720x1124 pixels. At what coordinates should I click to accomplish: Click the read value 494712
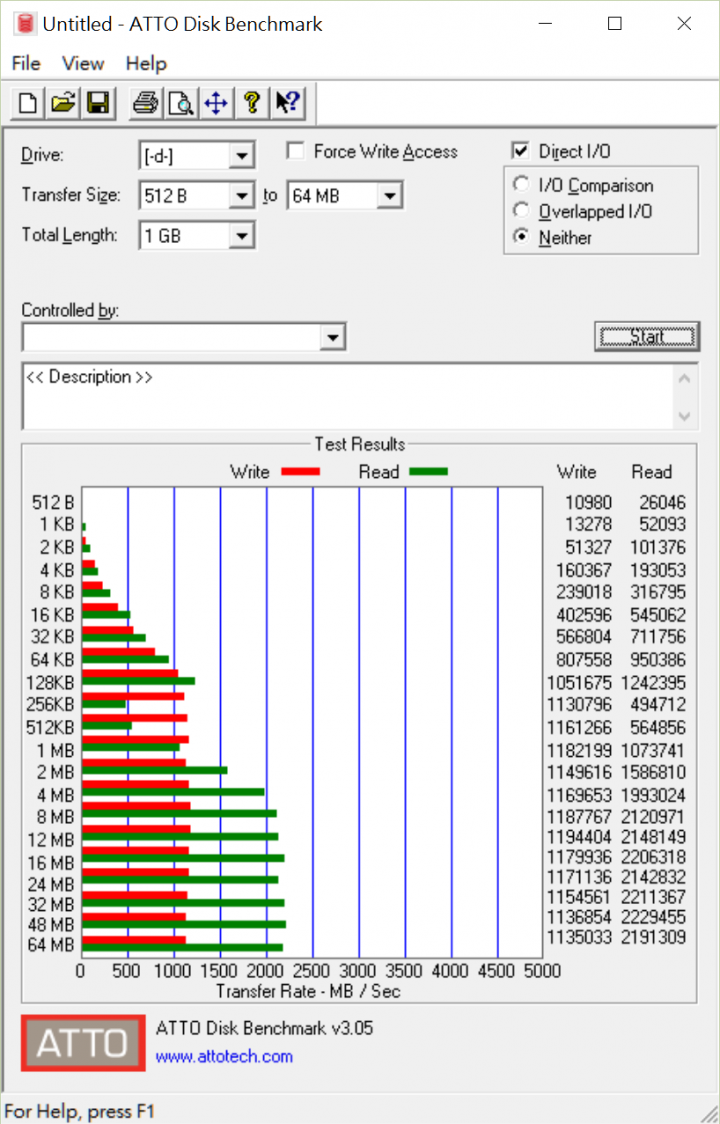pos(658,705)
